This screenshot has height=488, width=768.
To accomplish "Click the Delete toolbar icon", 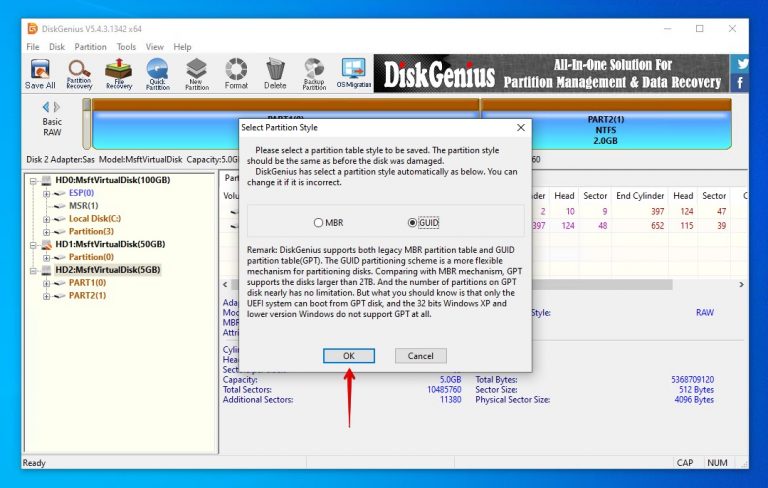I will point(275,74).
